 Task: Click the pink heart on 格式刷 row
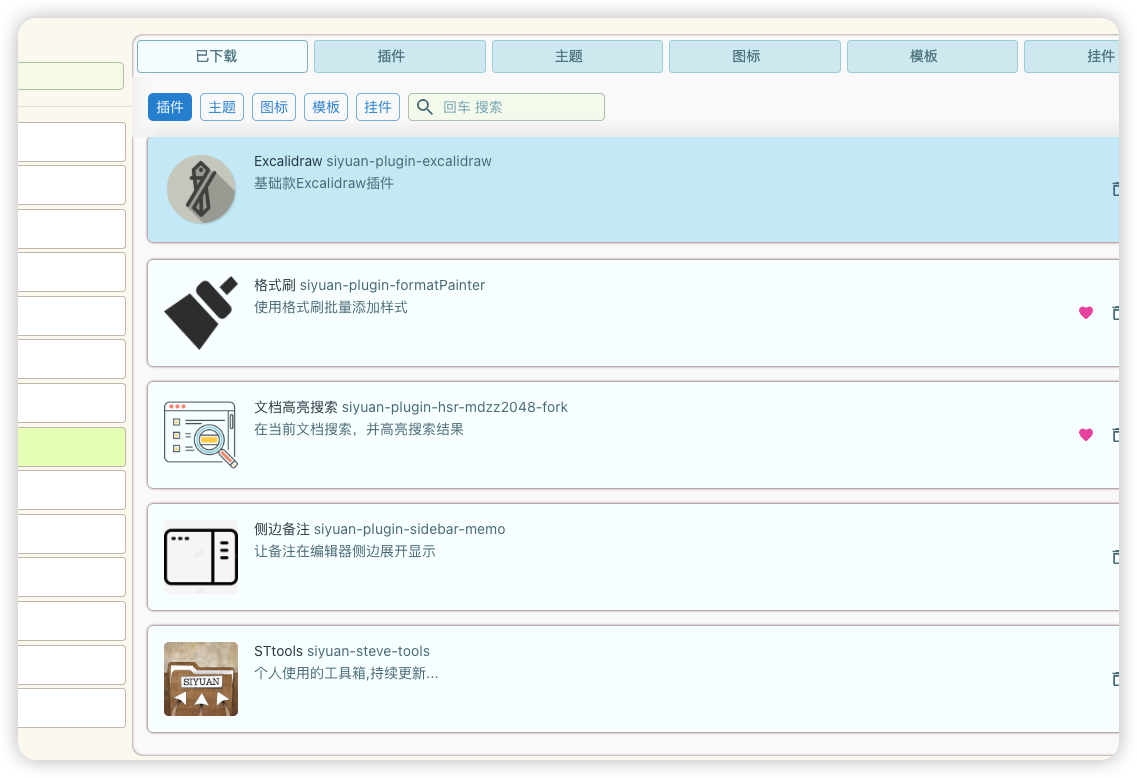coord(1086,313)
